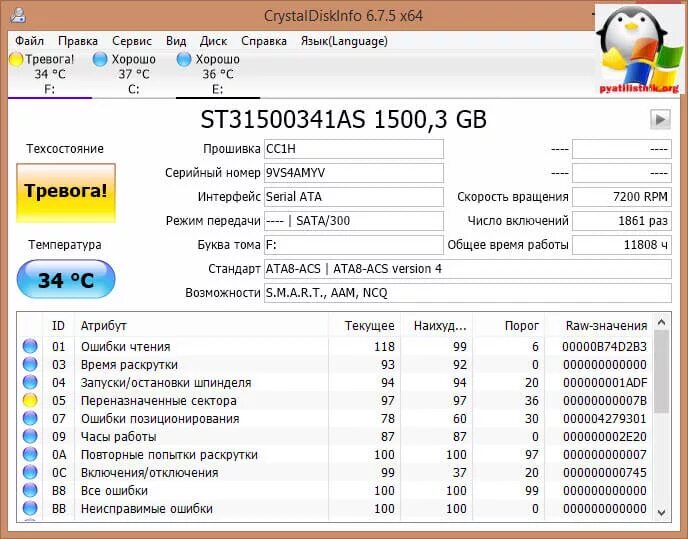Select the Неисправимые ошибки attribute name

click(147, 509)
